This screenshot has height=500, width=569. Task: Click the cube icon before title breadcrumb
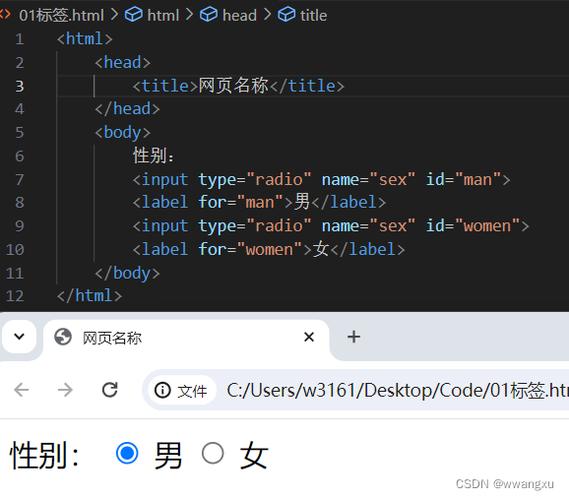click(287, 15)
